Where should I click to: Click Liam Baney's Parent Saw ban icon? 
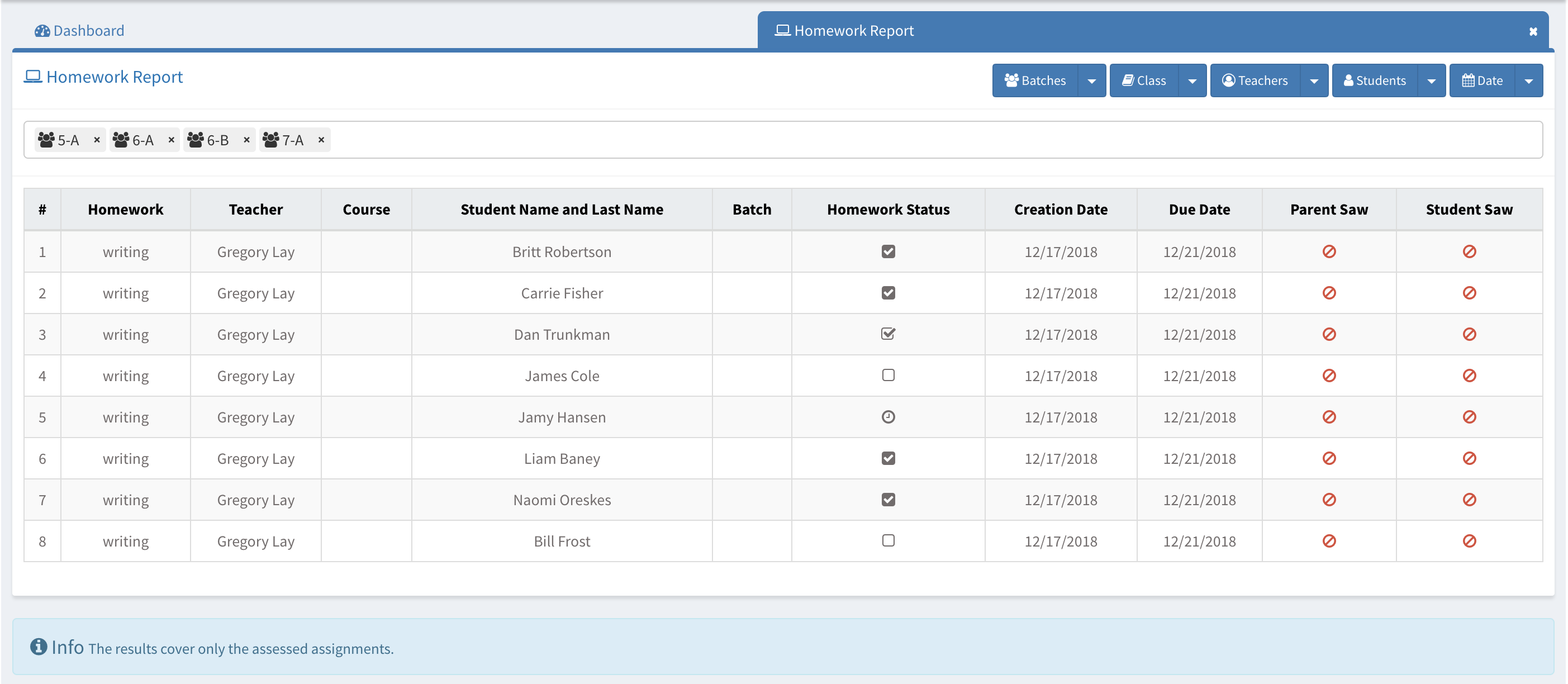(1329, 458)
